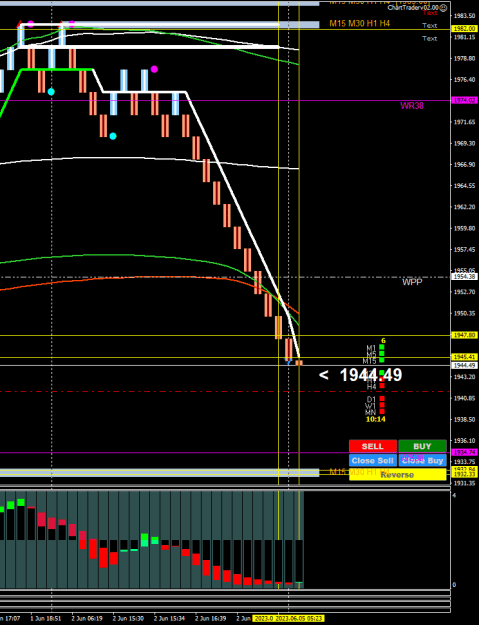Select the upper cyan signal dot near 1975
This screenshot has width=479, height=625.
coord(51,92)
